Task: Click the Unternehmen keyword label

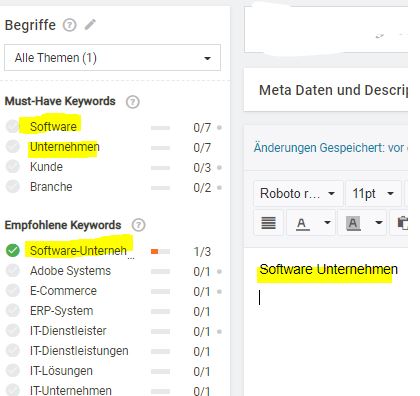Action: click(65, 147)
